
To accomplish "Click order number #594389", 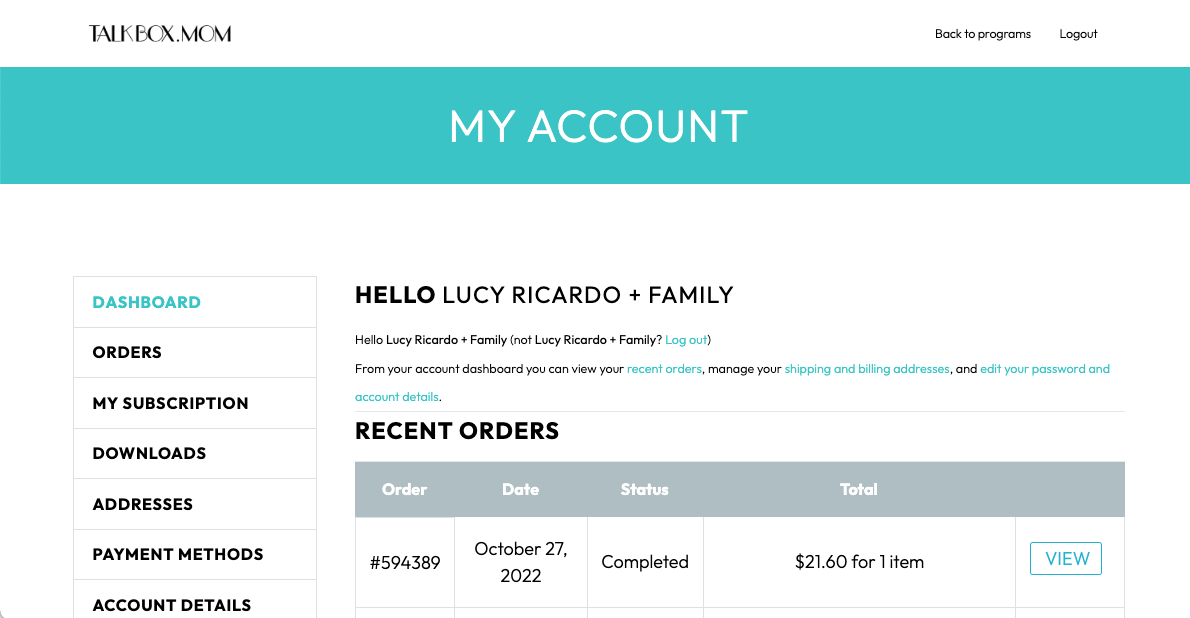I will pos(405,562).
